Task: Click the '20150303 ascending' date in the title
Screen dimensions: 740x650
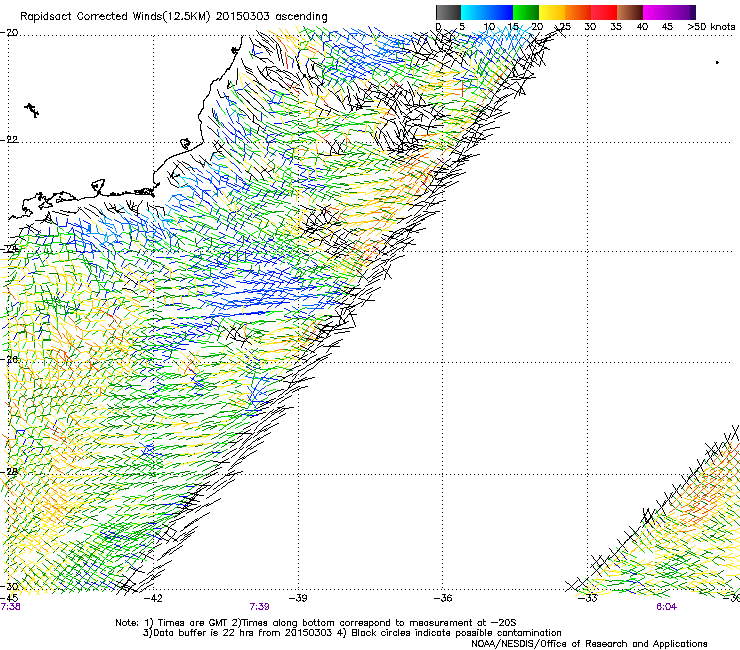Action: click(x=271, y=17)
